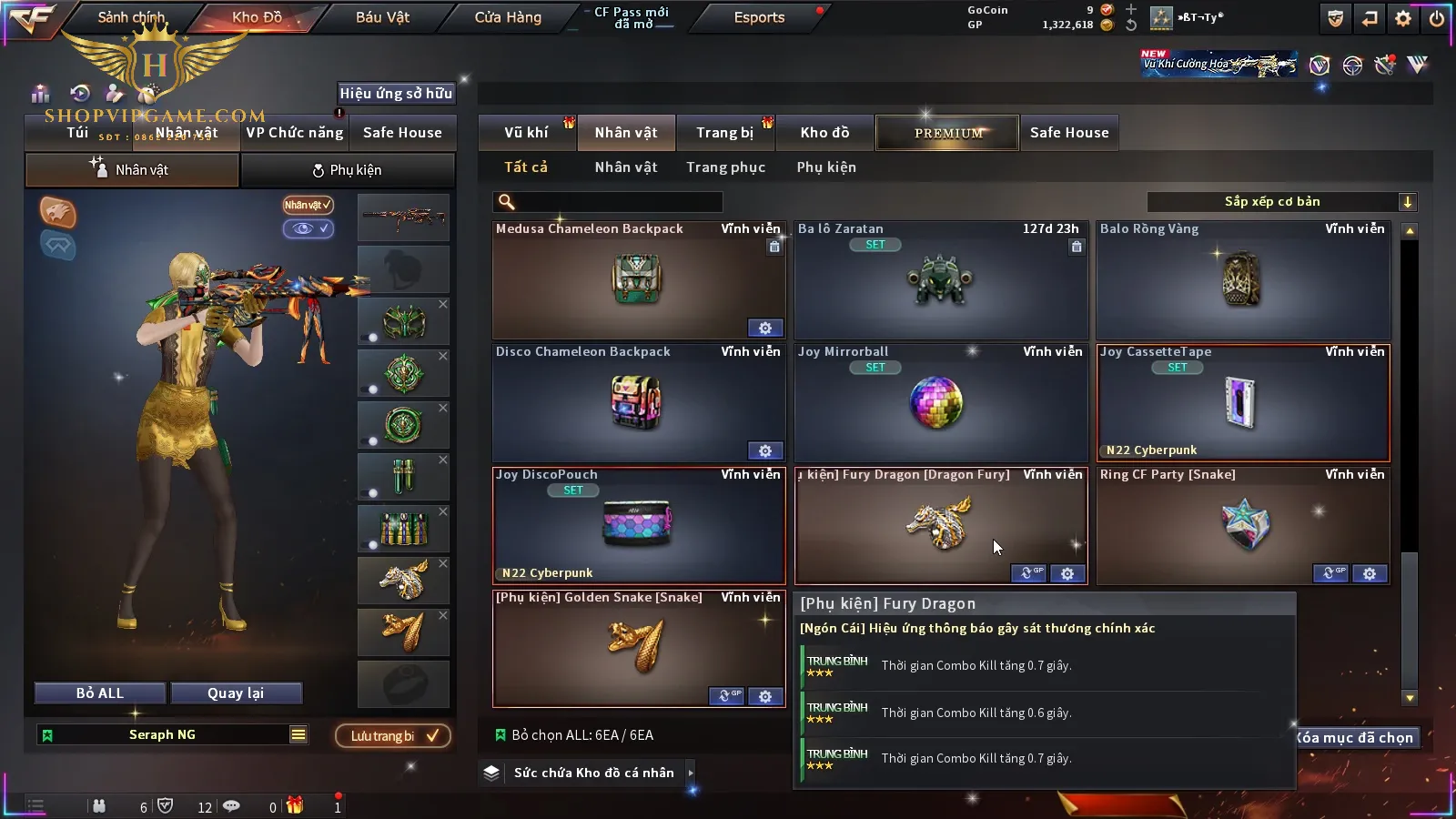Open the Cửa Hàng menu
1456x819 pixels.
508,17
